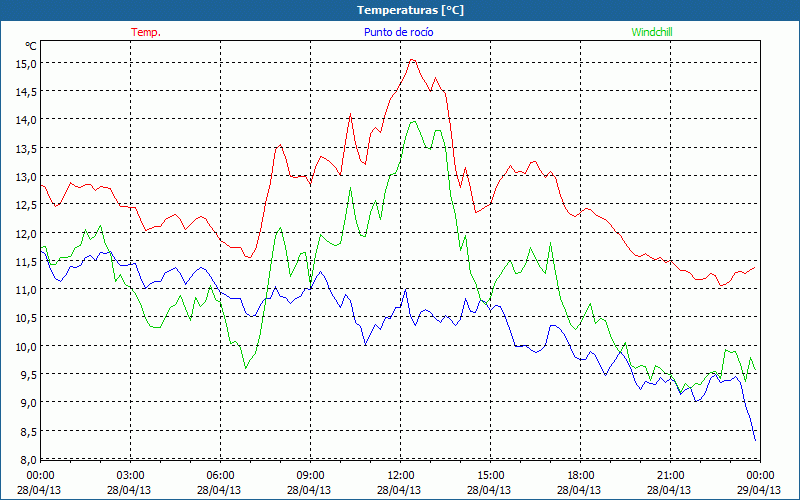Click the 13,5 value on the y-axis

tap(27, 148)
